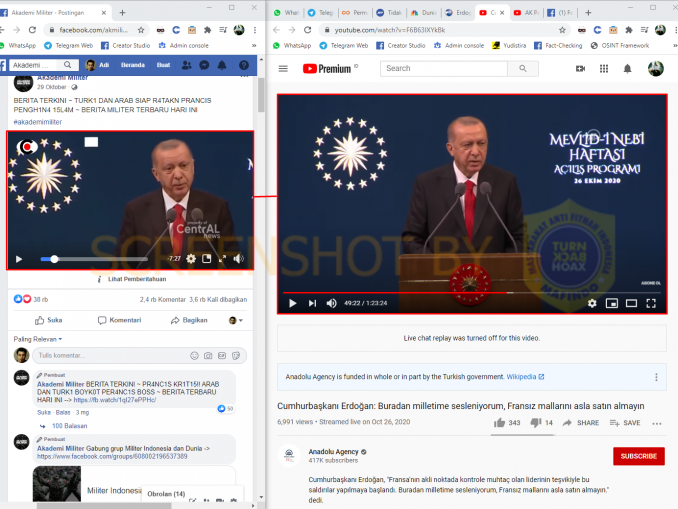Open the #akademimiliter hashtag
678x509 pixels.
(x=38, y=122)
